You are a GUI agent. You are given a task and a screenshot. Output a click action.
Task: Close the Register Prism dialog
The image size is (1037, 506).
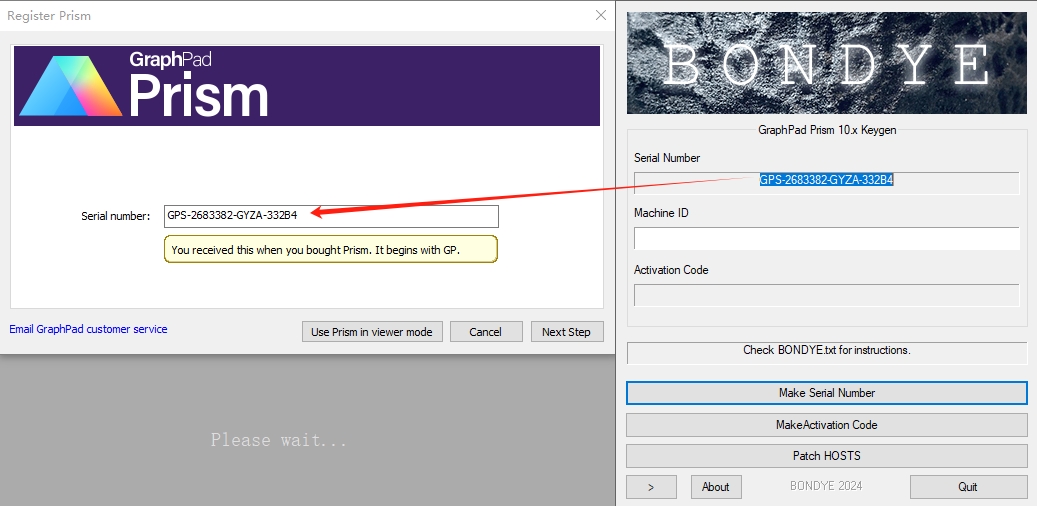click(x=600, y=16)
